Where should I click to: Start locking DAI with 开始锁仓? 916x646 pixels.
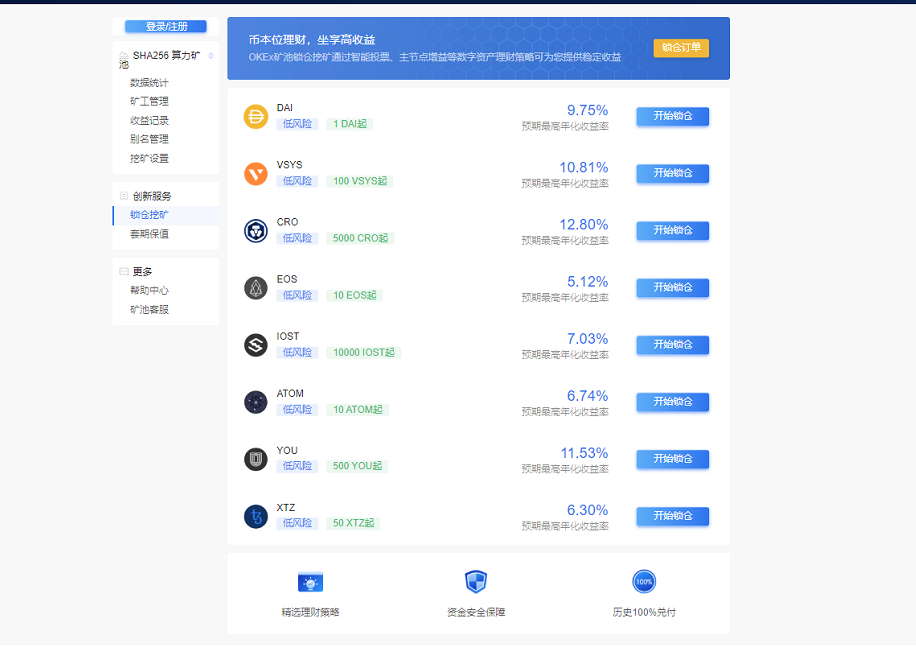tap(672, 116)
